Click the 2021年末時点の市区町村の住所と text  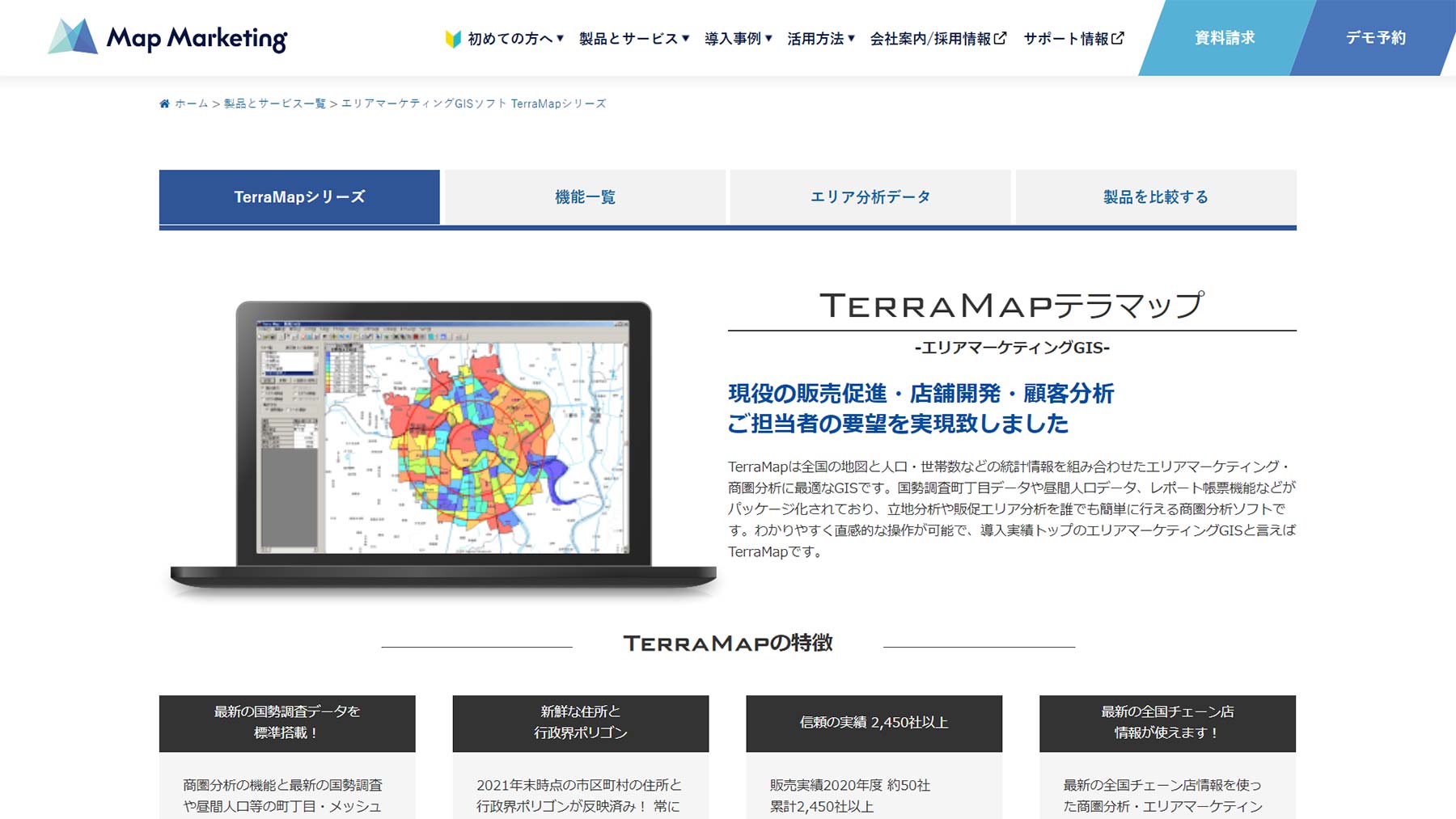pyautogui.click(x=579, y=785)
